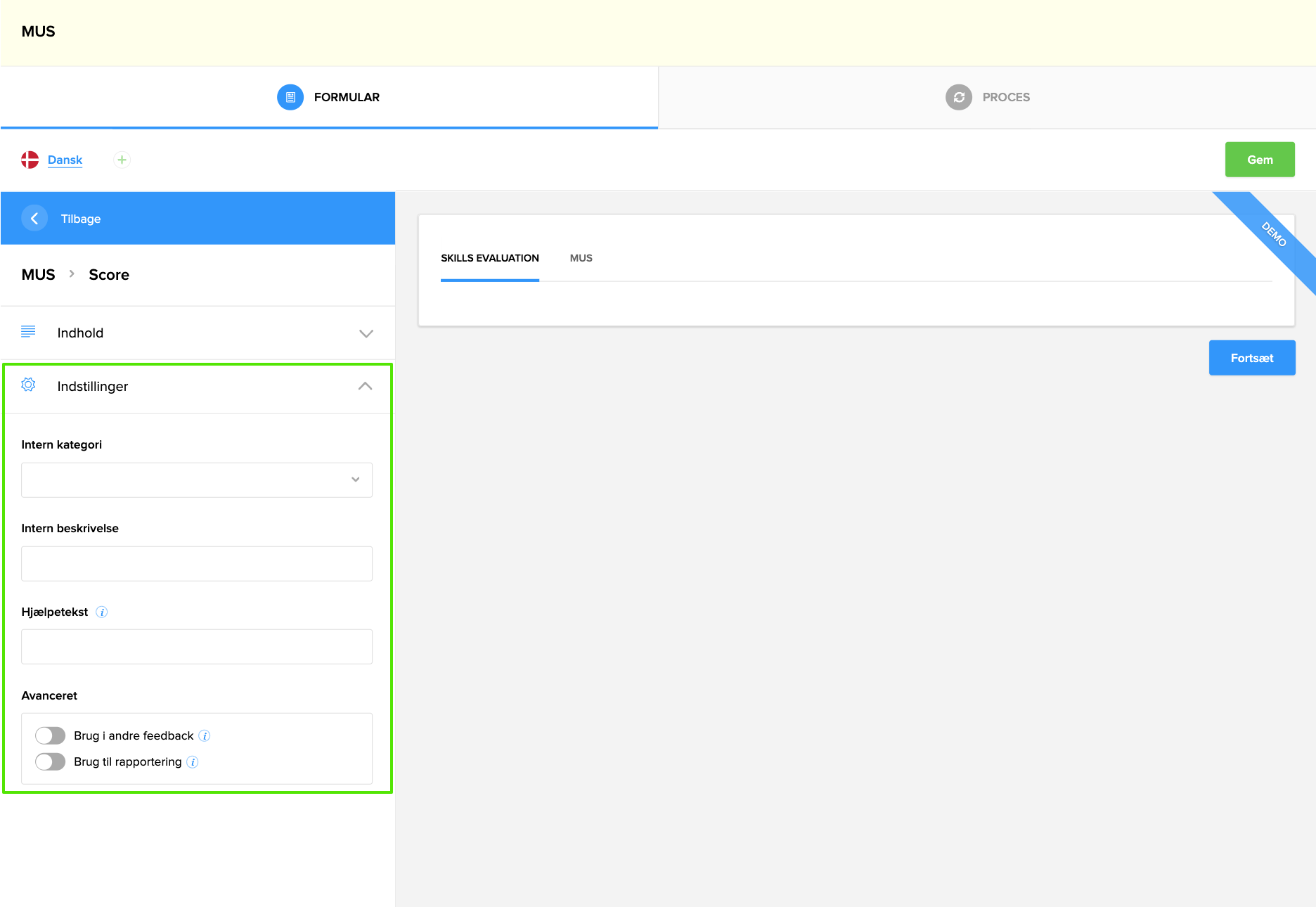Click the Hjælpetekst text field
Image resolution: width=1316 pixels, height=907 pixels.
point(197,647)
